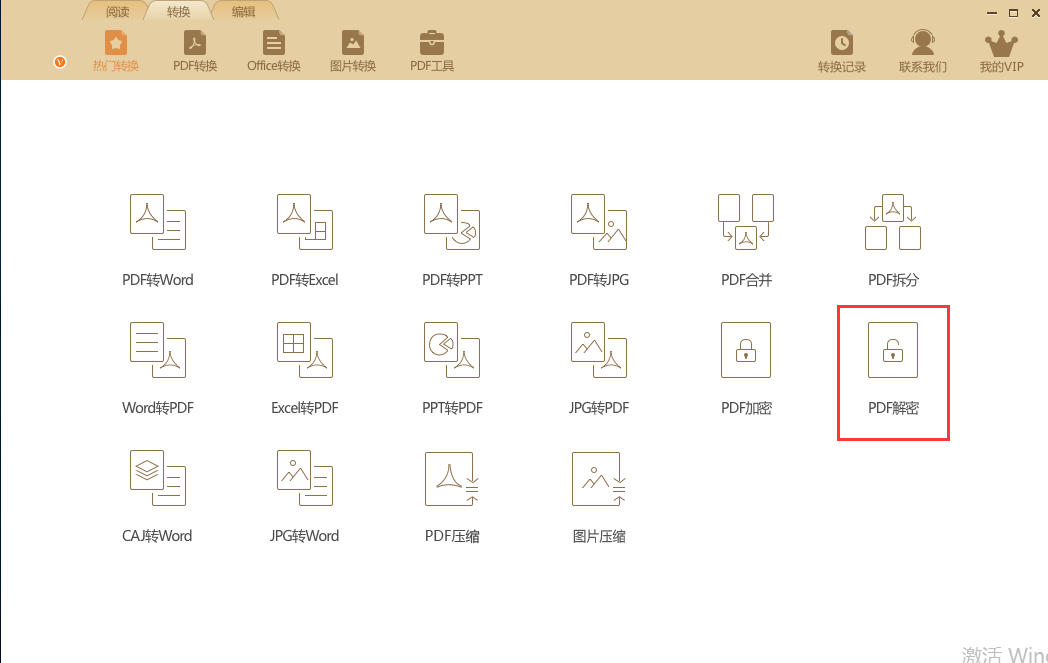1048x663 pixels.
Task: Open the PDF合并 merge tool
Action: [x=746, y=222]
